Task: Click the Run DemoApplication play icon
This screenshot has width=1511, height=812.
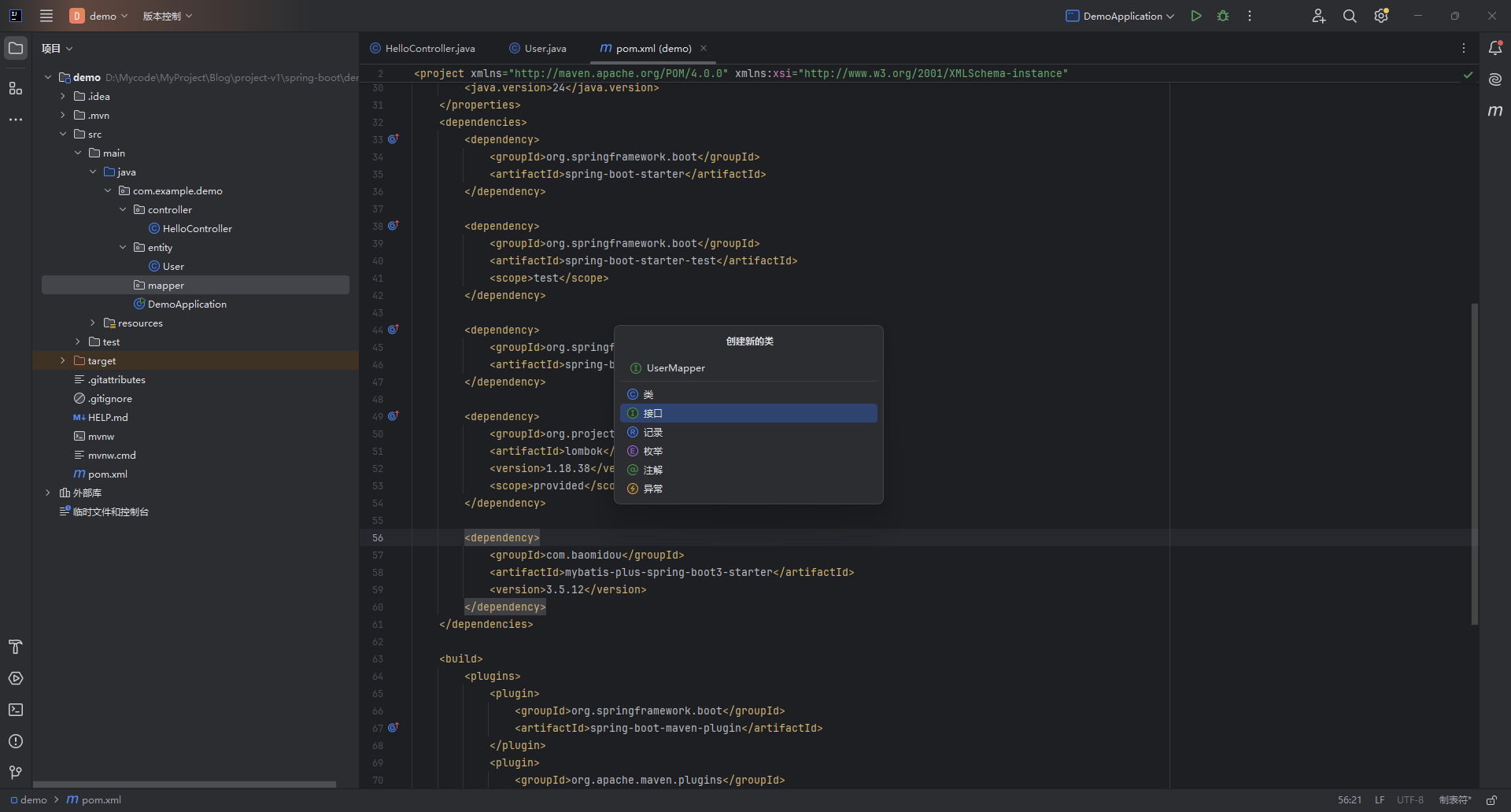Action: (1196, 16)
